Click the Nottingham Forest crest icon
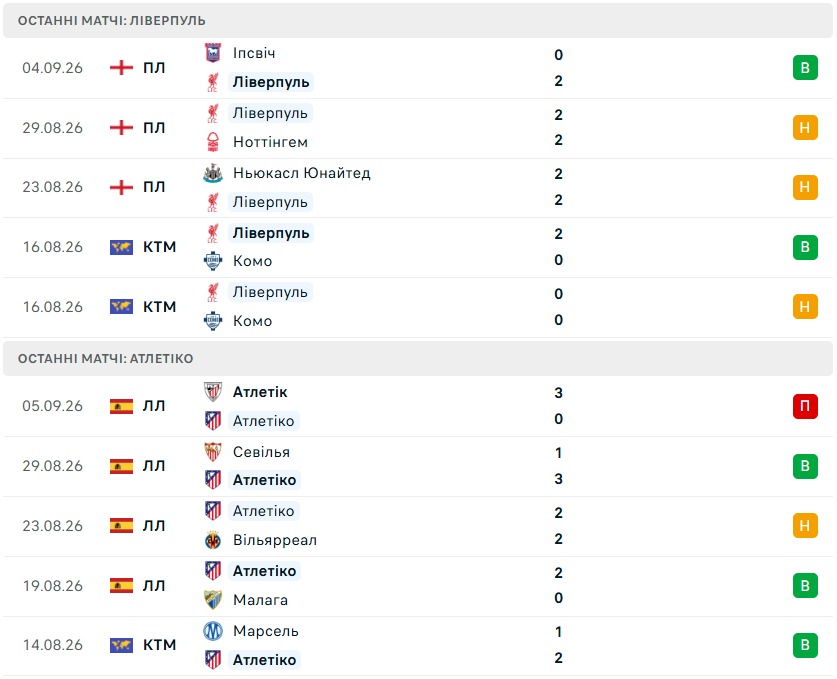This screenshot has width=837, height=679. point(213,142)
